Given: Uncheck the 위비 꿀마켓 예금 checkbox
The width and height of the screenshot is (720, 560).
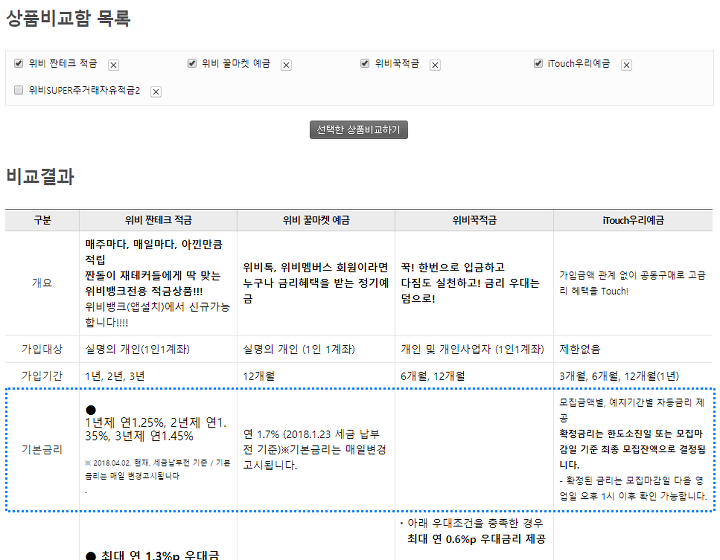Looking at the screenshot, I should pyautogui.click(x=192, y=63).
